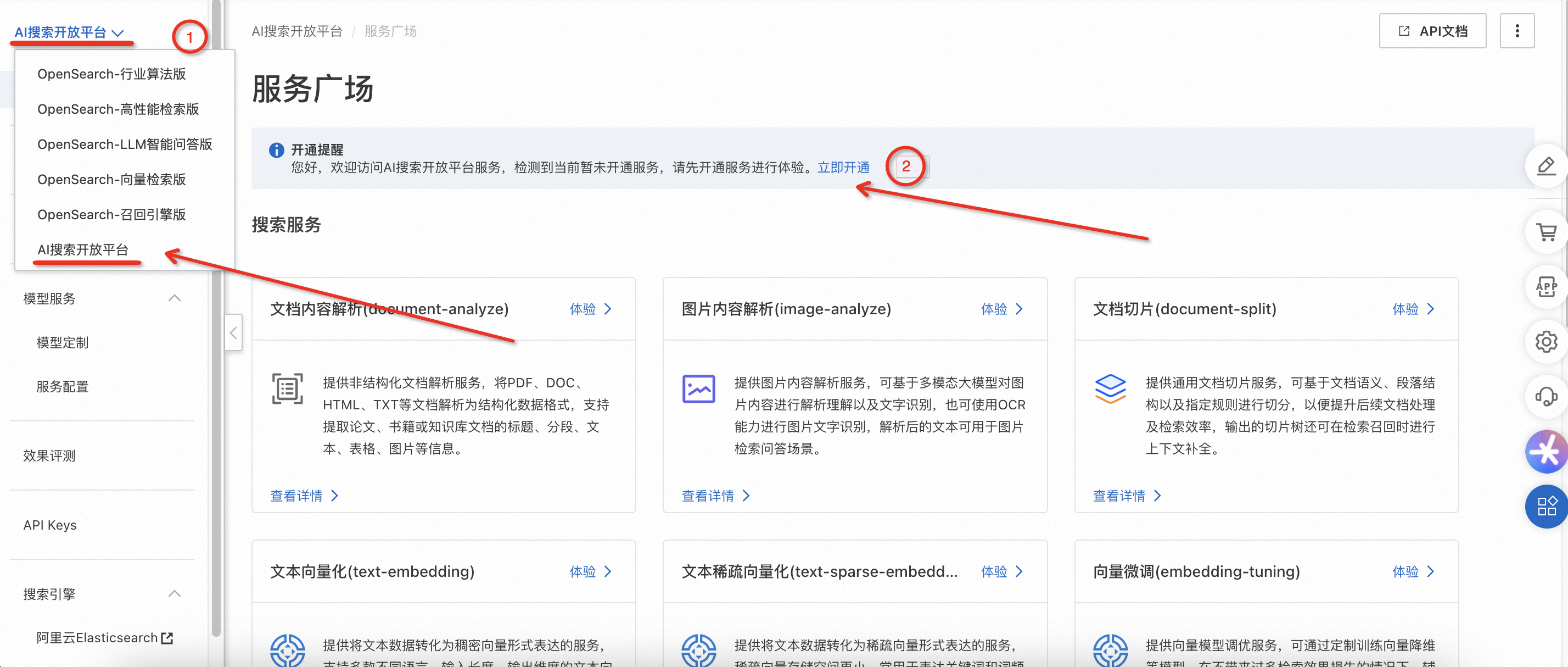The height and width of the screenshot is (667, 1568).
Task: Collapse the 模型服务 sidebar section
Action: pos(174,298)
